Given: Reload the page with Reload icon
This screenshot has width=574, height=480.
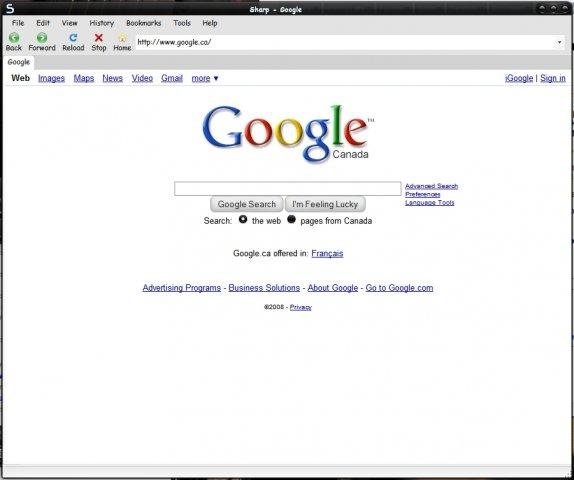Looking at the screenshot, I should (73, 37).
